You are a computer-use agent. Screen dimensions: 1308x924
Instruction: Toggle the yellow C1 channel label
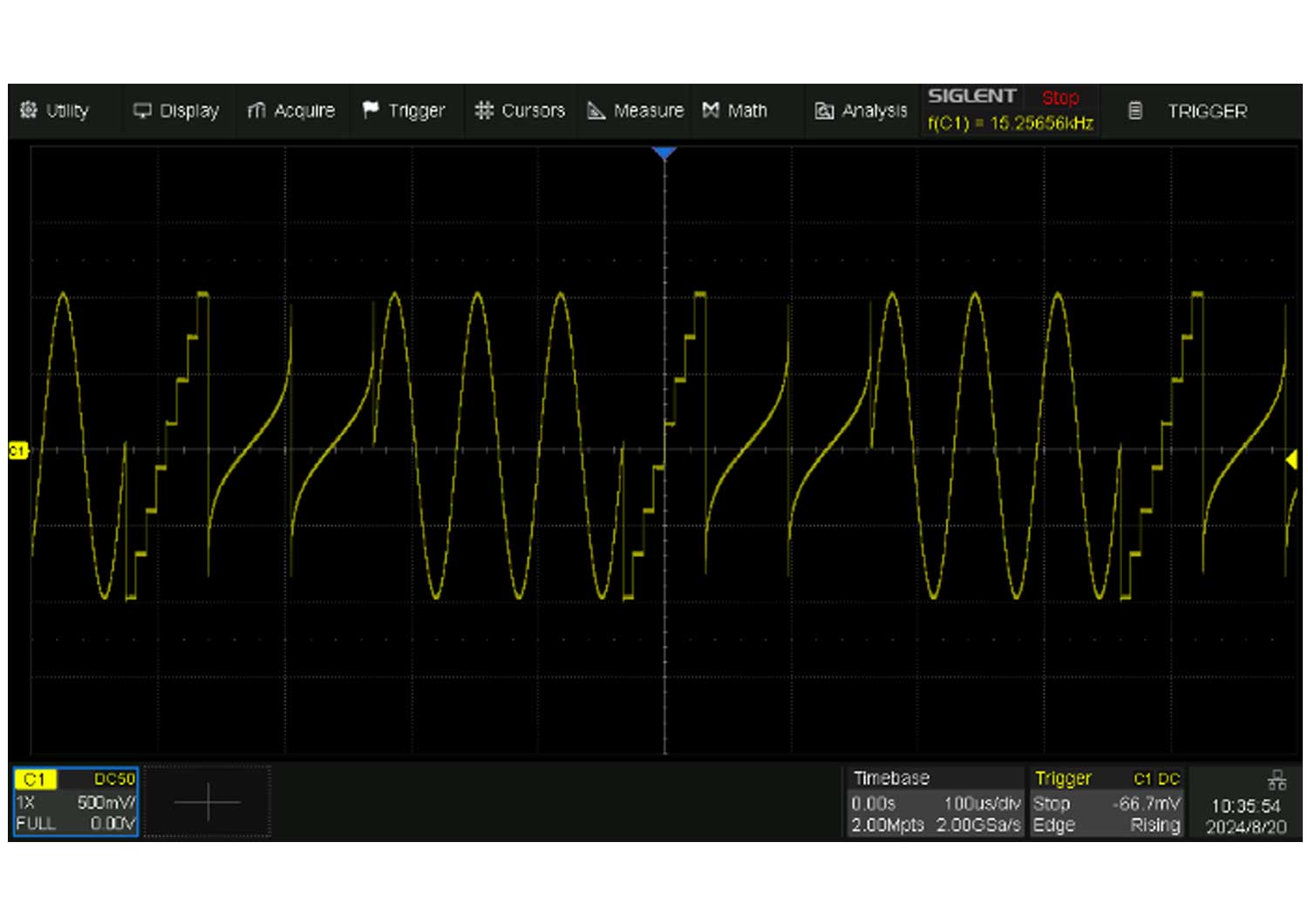pyautogui.click(x=35, y=779)
